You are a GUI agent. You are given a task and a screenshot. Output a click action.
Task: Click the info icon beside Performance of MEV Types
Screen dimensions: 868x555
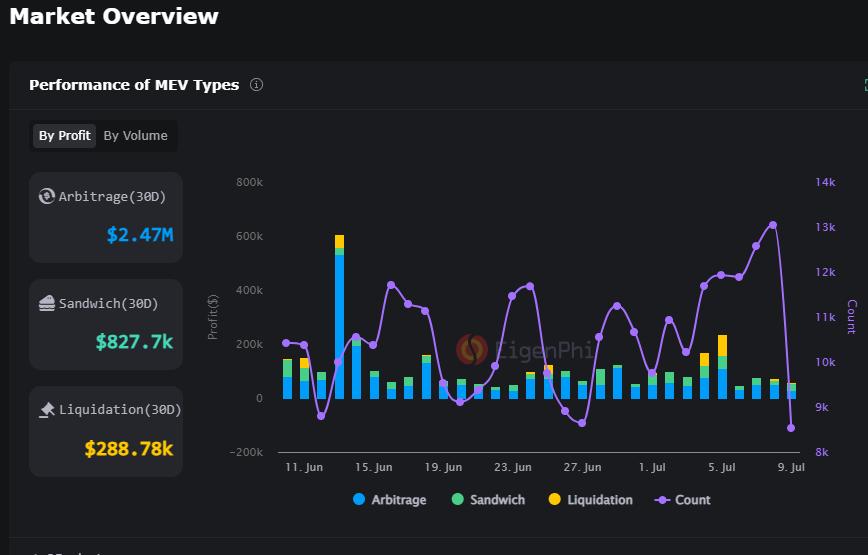click(256, 85)
